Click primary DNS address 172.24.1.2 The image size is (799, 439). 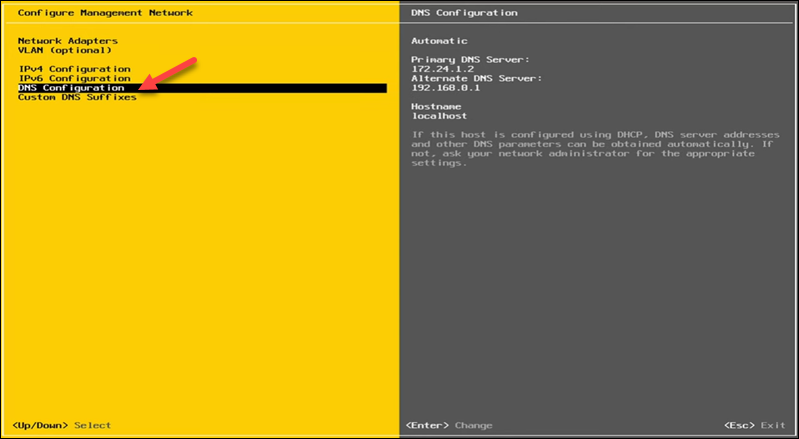[x=443, y=69]
